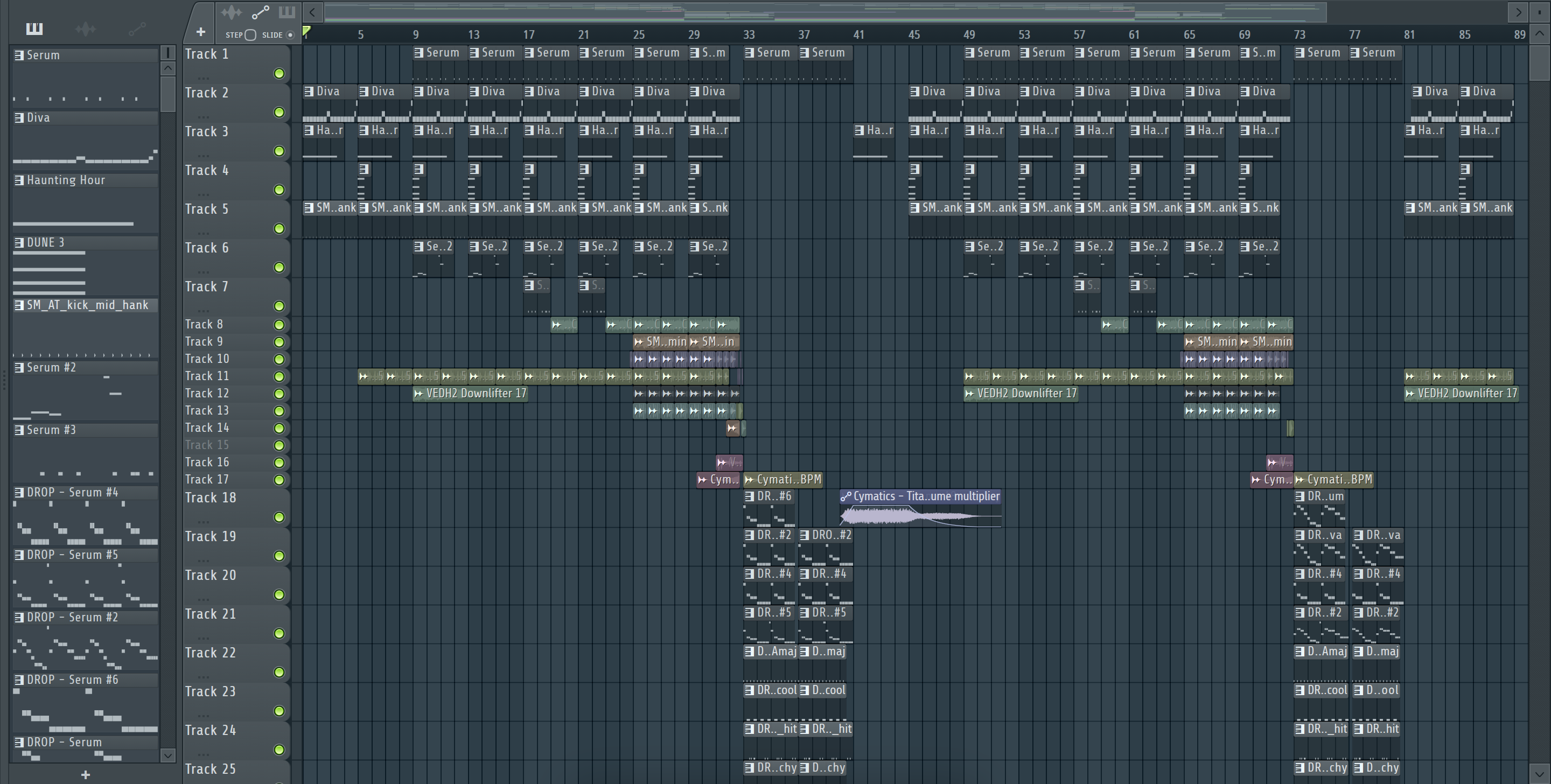Select the pattern filter piano icon in picker panel
Viewport: 1551px width, 784px height.
point(34,29)
